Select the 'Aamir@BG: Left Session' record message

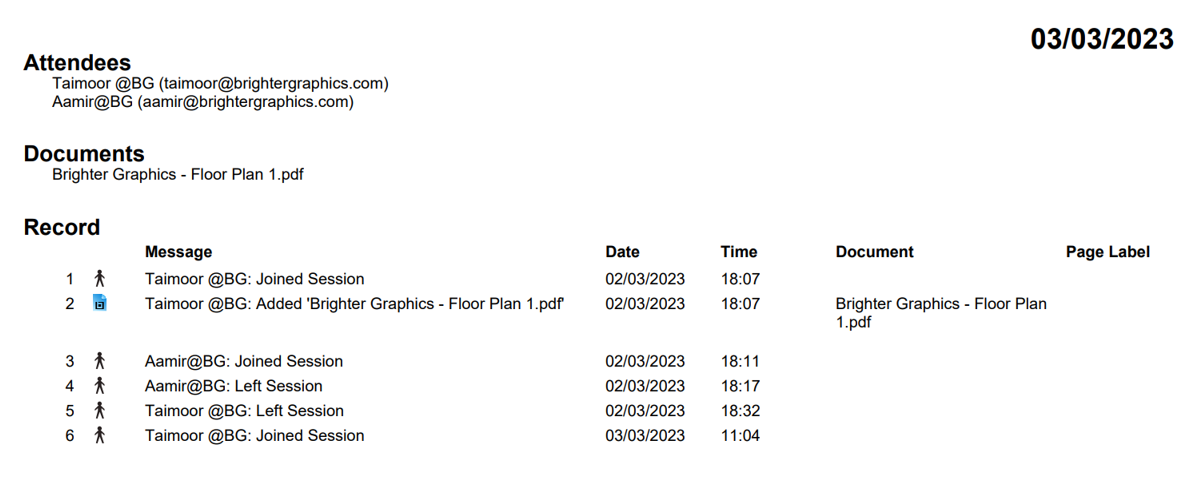pos(233,386)
